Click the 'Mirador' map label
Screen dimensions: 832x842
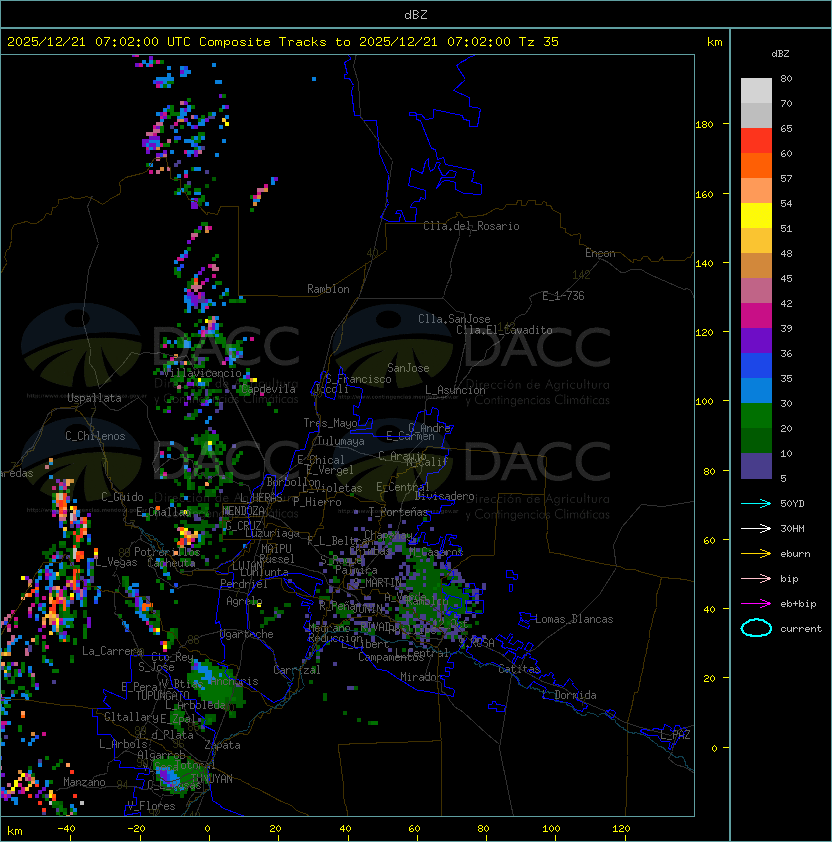click(422, 677)
